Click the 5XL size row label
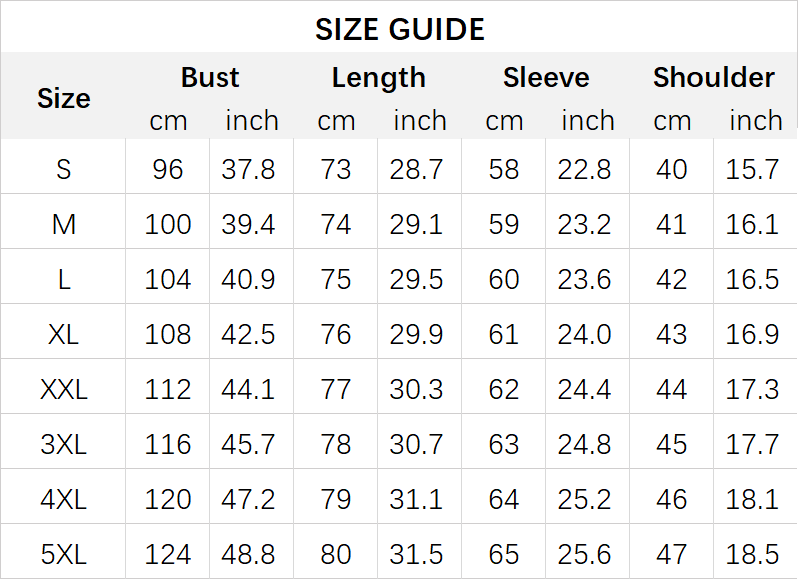 (64, 553)
